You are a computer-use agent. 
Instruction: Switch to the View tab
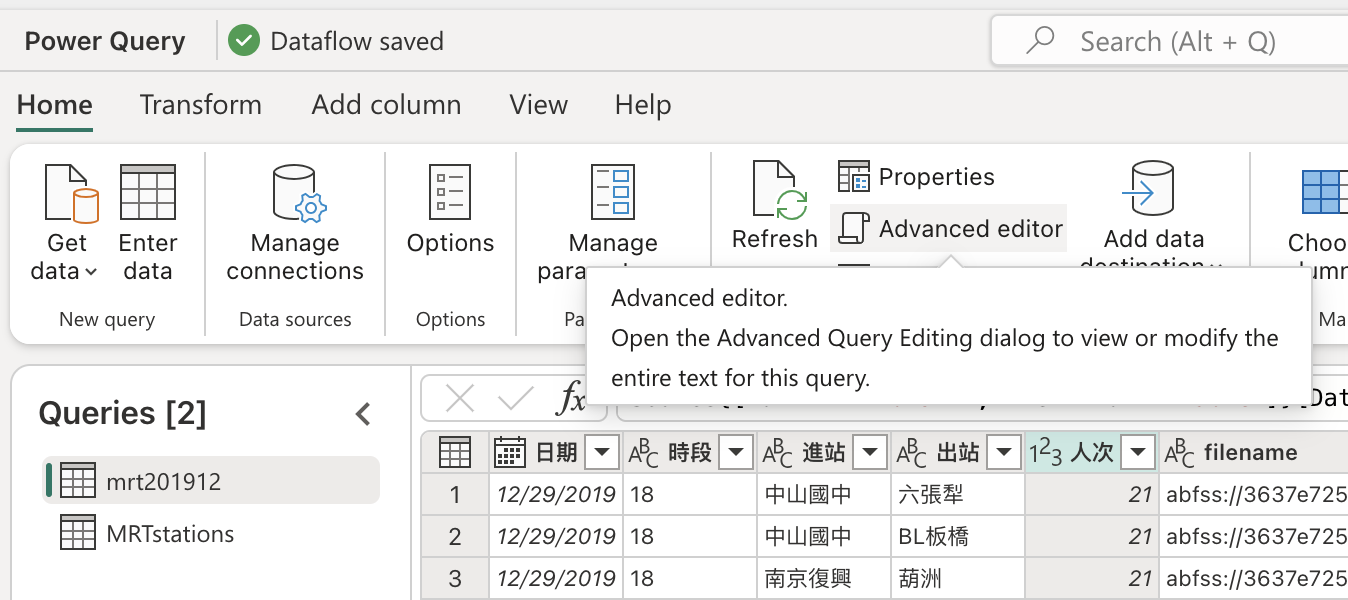pyautogui.click(x=539, y=105)
